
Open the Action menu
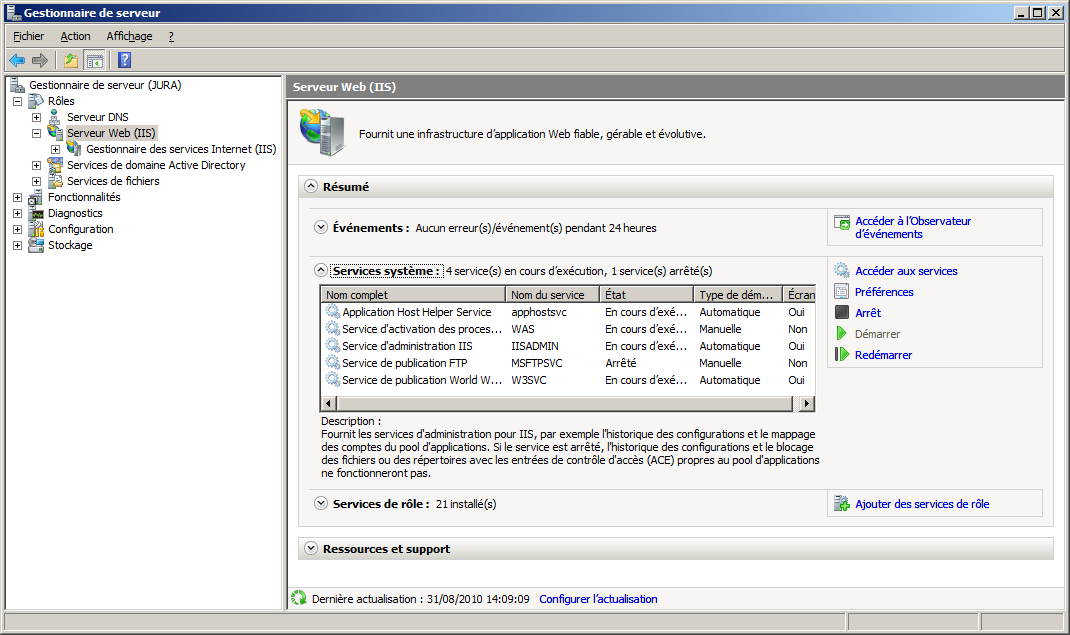point(75,36)
